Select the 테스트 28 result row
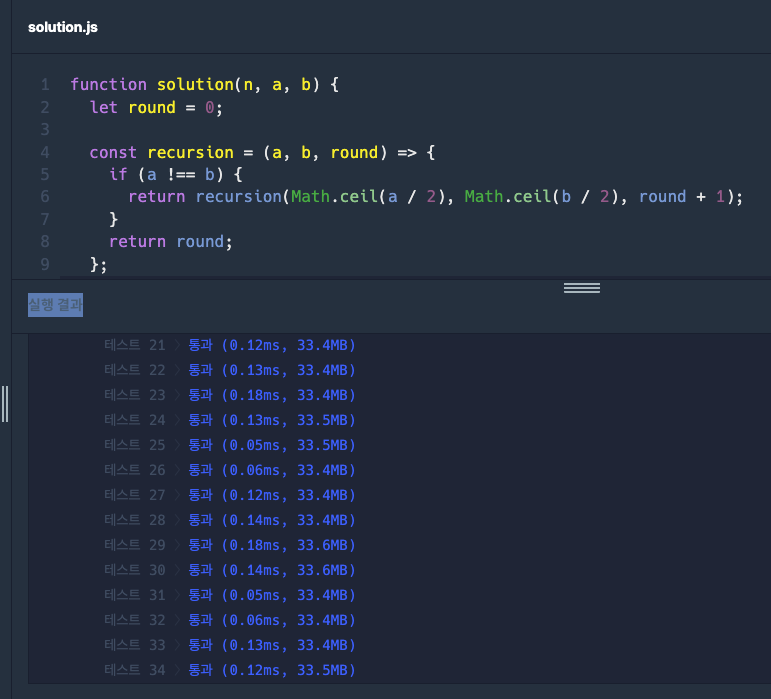The width and height of the screenshot is (771, 699). coord(230,520)
